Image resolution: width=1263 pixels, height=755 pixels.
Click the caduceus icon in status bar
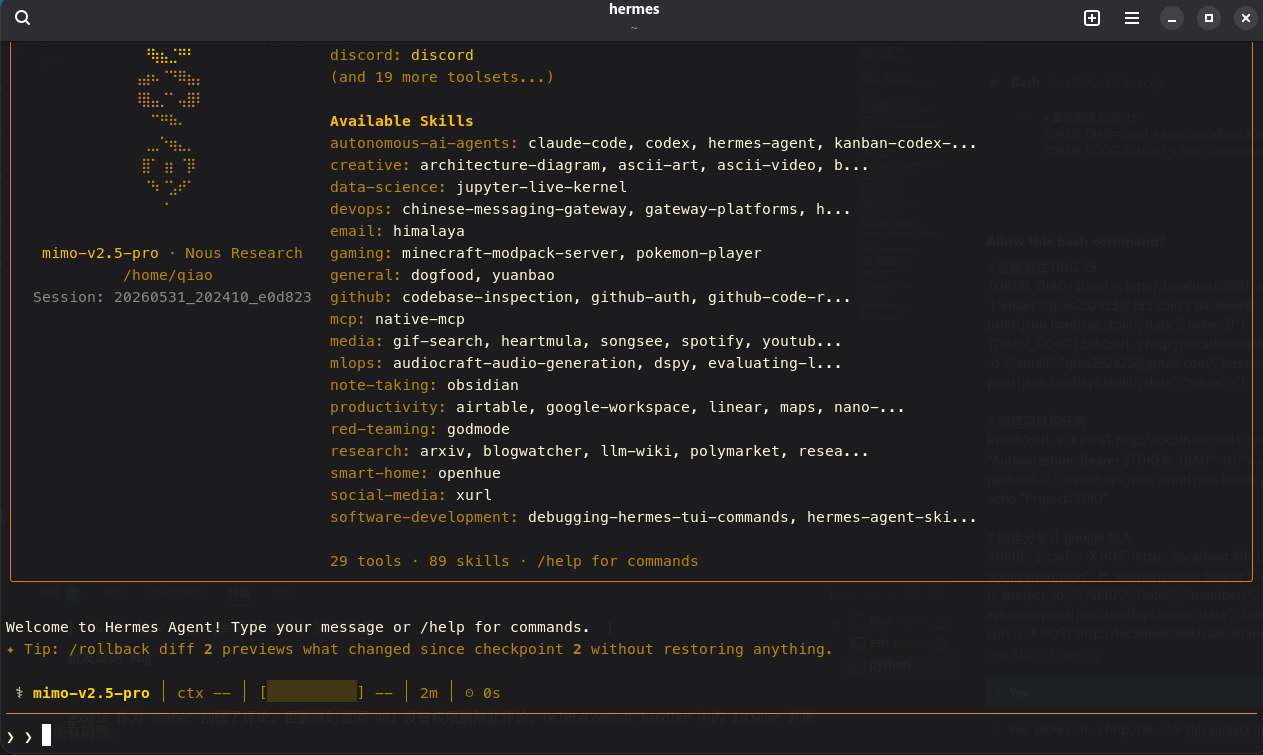(20, 692)
